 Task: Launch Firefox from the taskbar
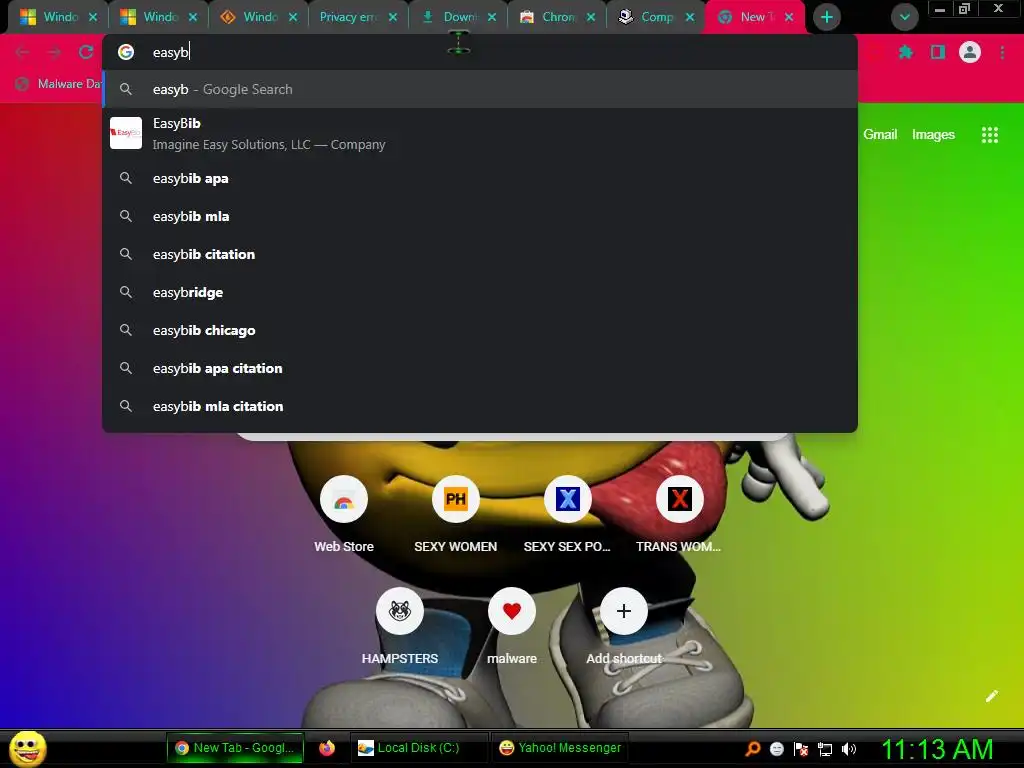coord(327,748)
